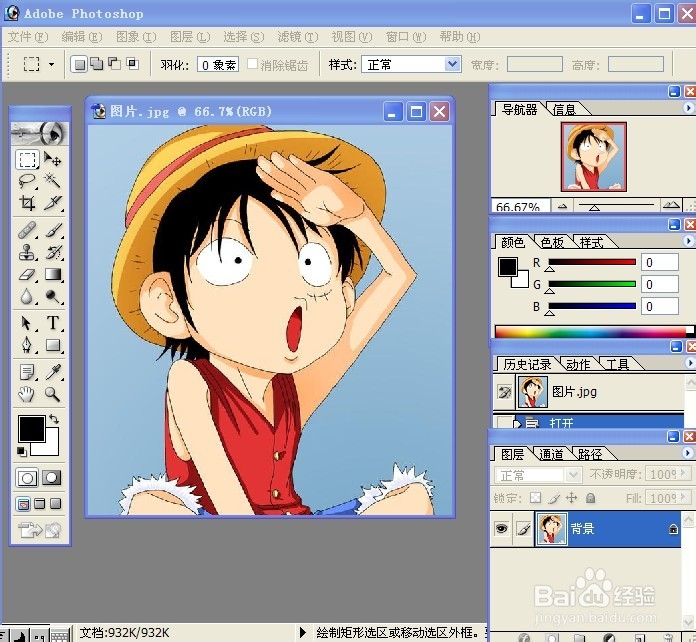Reset default colors small icon

click(x=21, y=452)
